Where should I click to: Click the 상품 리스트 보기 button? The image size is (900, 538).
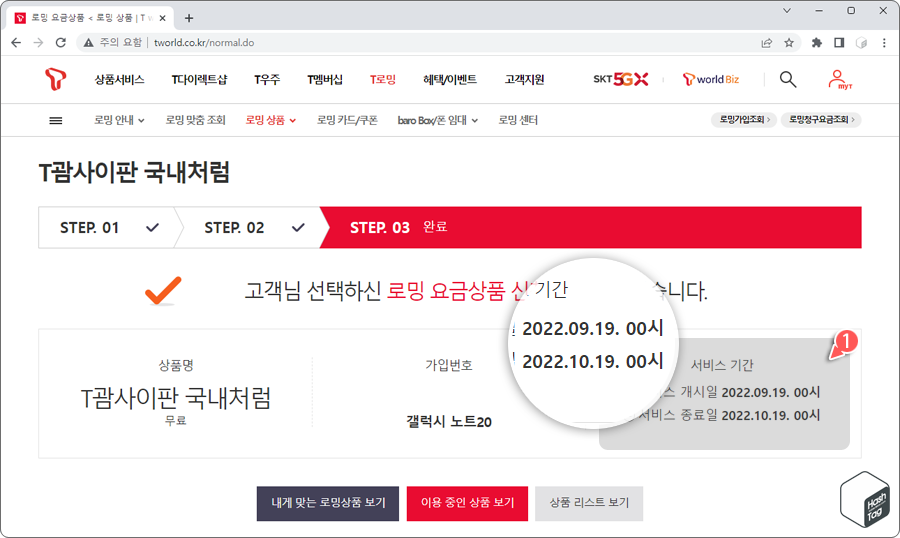pos(589,503)
